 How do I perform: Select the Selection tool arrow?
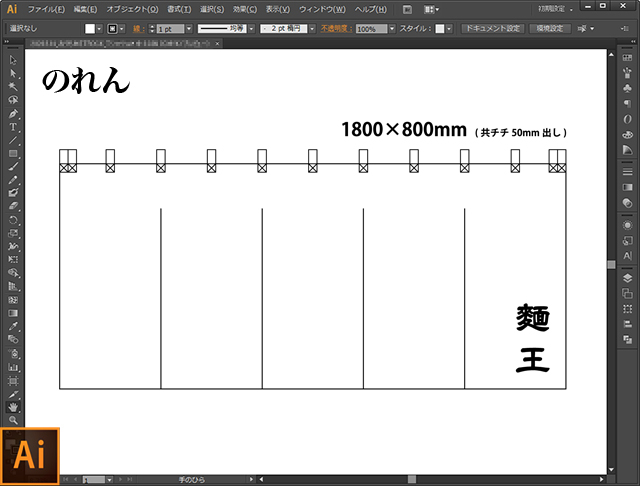pyautogui.click(x=13, y=60)
